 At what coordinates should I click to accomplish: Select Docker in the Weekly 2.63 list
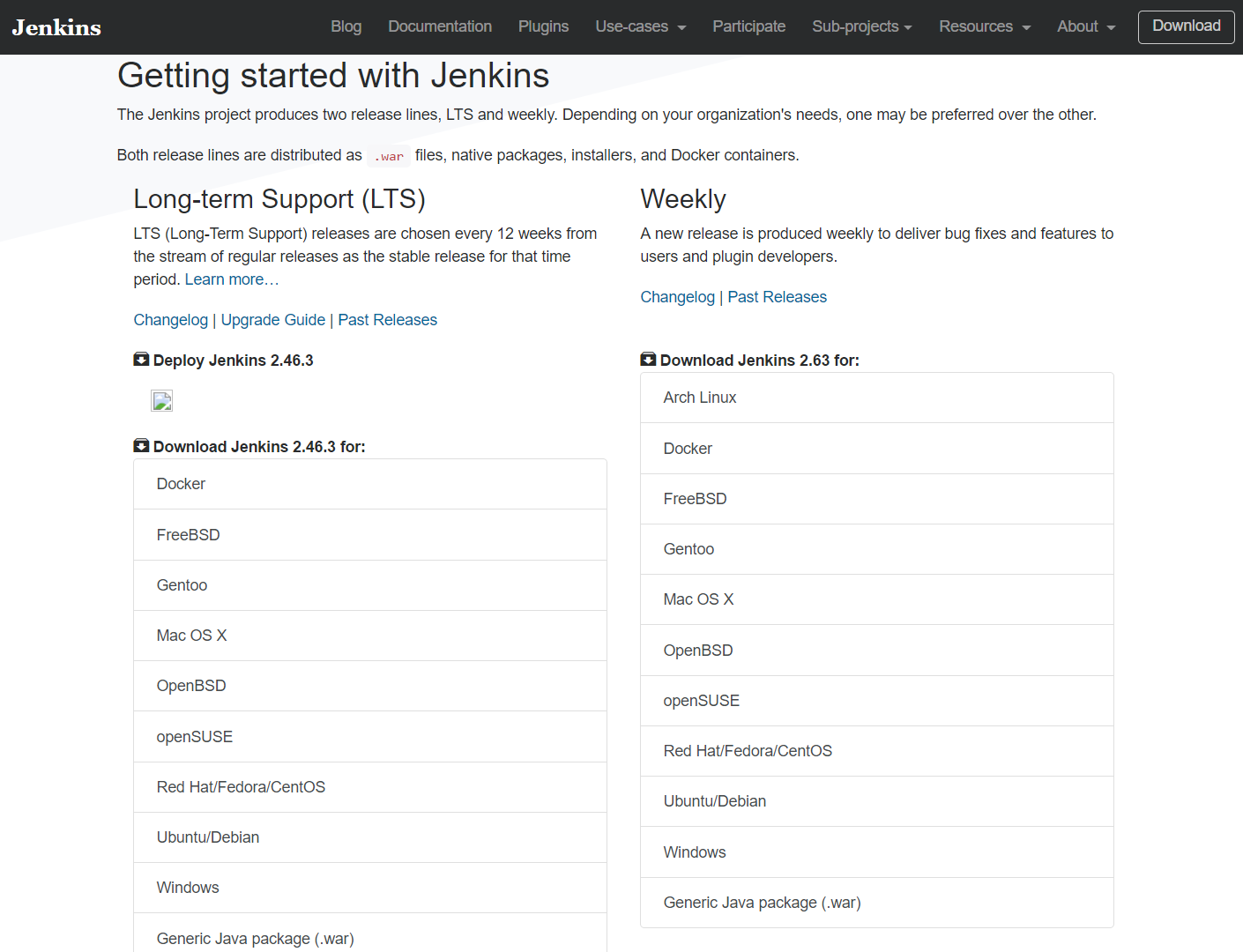pyautogui.click(x=877, y=449)
